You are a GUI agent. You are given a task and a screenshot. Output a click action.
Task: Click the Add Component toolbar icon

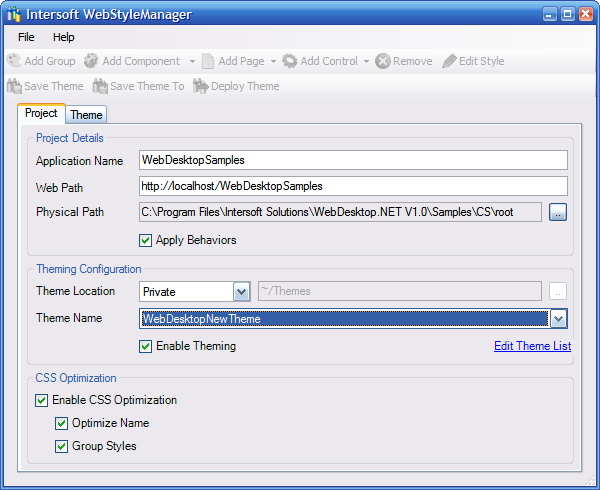pyautogui.click(x=92, y=61)
